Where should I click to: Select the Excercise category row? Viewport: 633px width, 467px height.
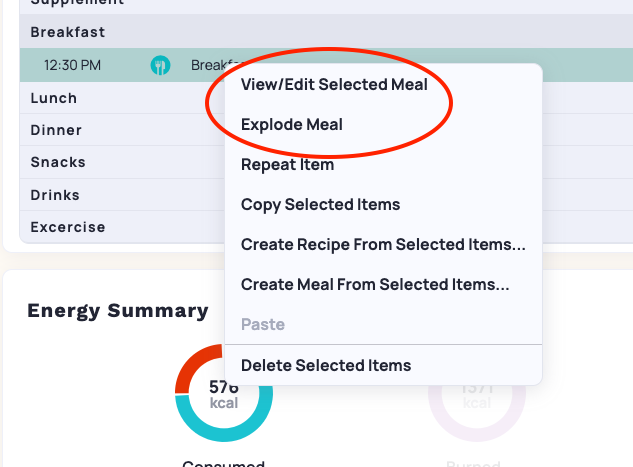point(122,227)
